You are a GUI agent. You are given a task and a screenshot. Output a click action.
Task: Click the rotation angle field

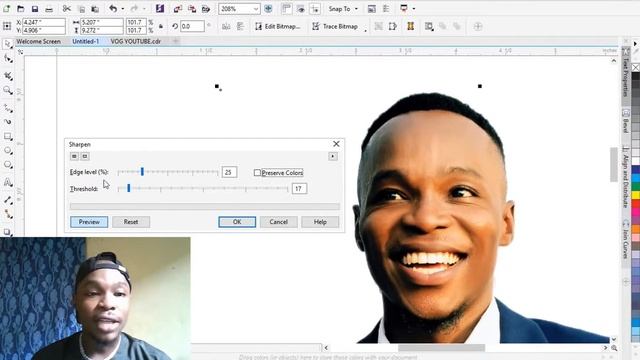pos(192,27)
